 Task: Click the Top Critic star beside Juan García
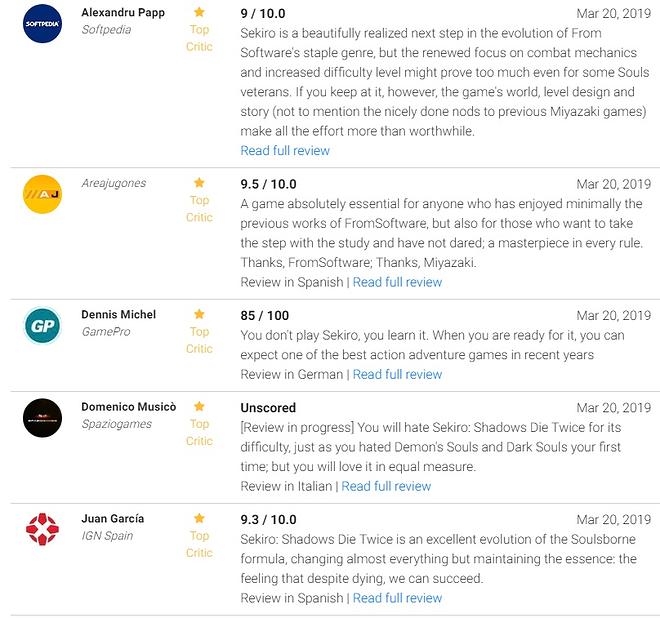(199, 518)
